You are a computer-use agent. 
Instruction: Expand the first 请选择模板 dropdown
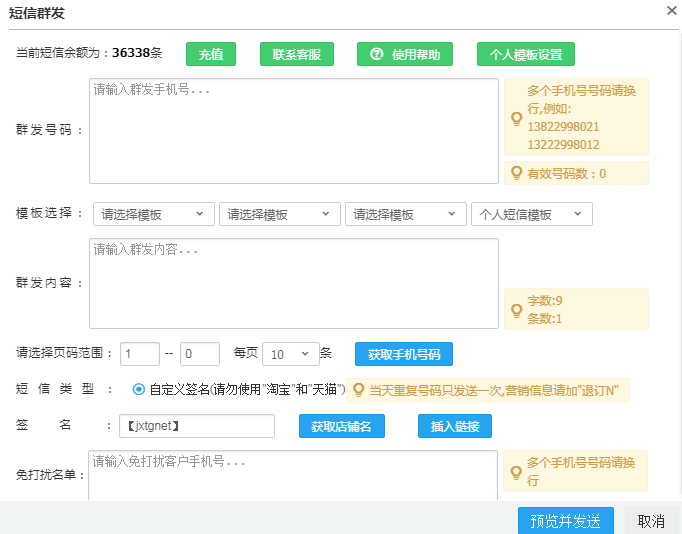(x=154, y=214)
